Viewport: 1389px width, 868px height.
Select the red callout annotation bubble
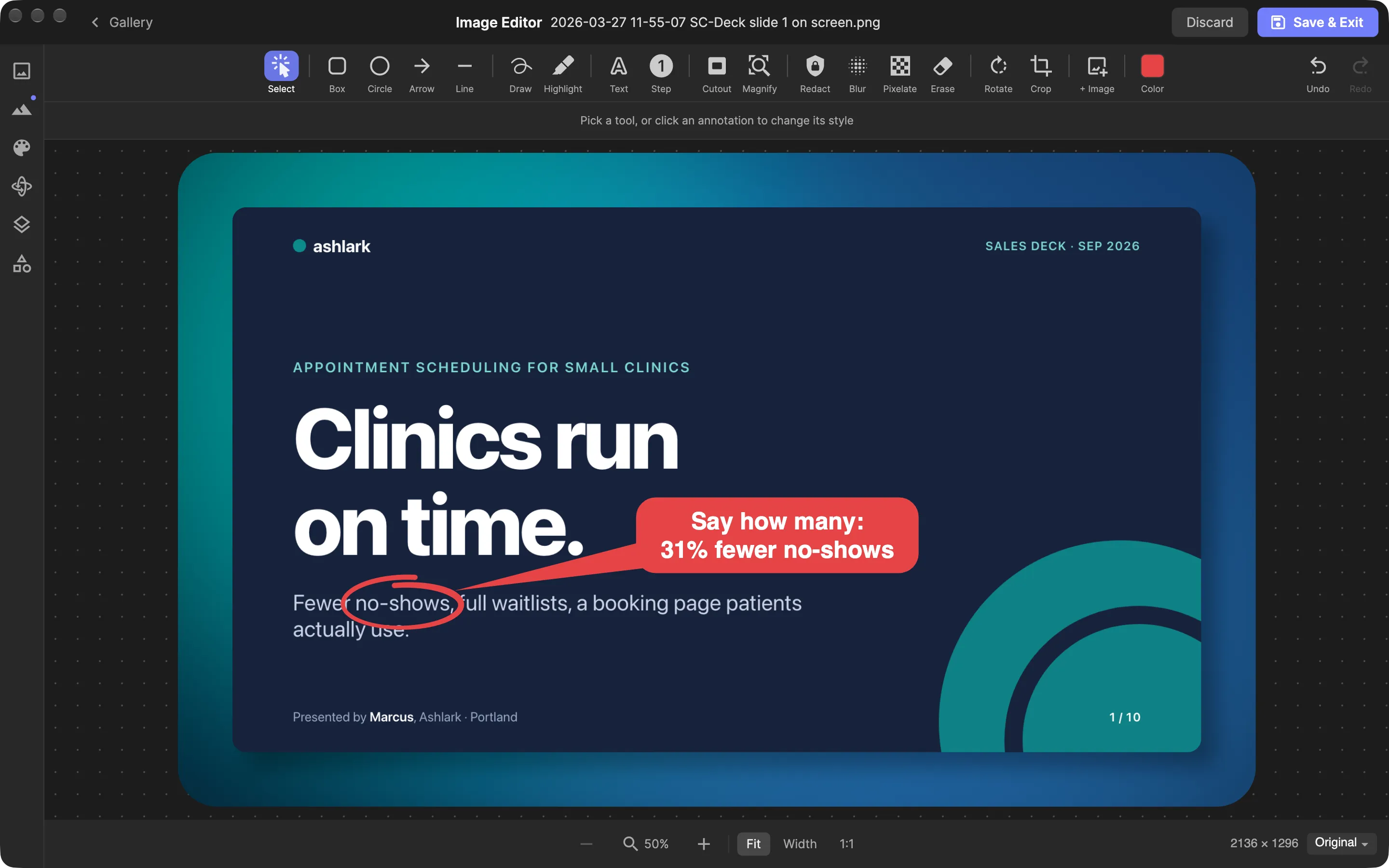776,535
